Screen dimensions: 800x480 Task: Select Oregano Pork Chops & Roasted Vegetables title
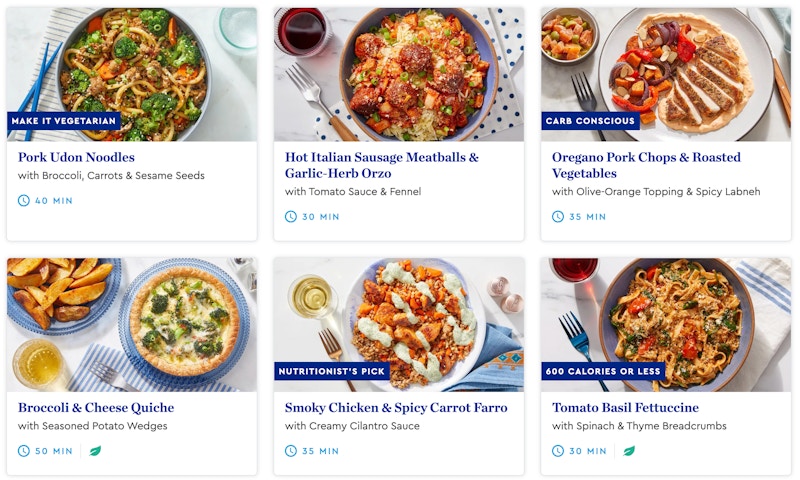pyautogui.click(x=646, y=166)
